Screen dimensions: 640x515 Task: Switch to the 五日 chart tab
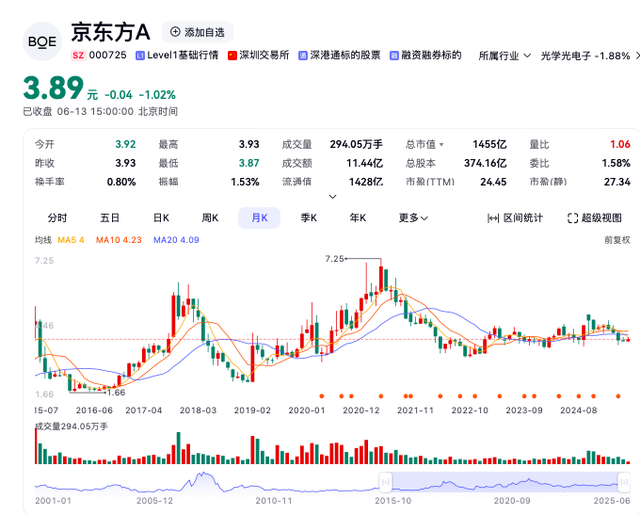tap(110, 218)
